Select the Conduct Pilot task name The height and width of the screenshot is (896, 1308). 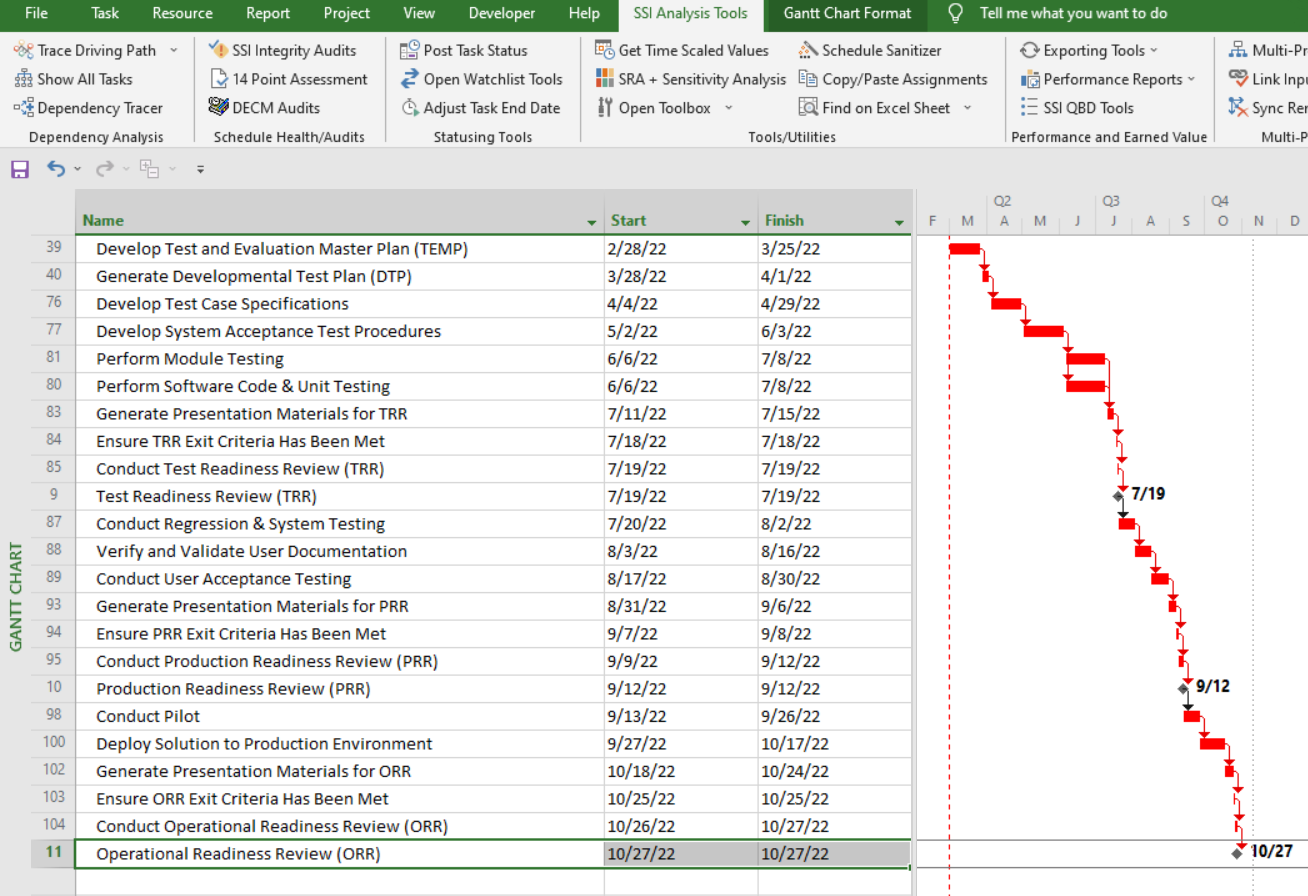click(148, 717)
